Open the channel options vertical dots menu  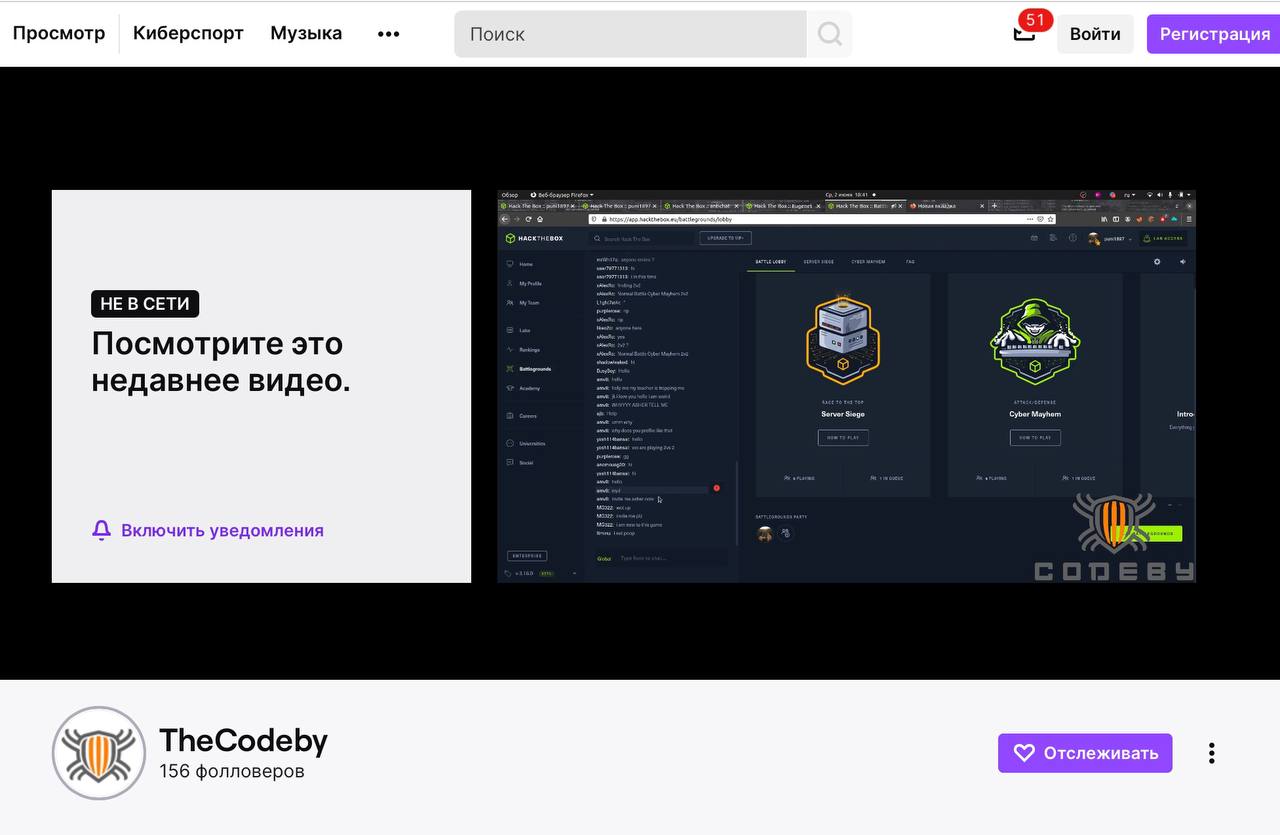pos(1211,753)
